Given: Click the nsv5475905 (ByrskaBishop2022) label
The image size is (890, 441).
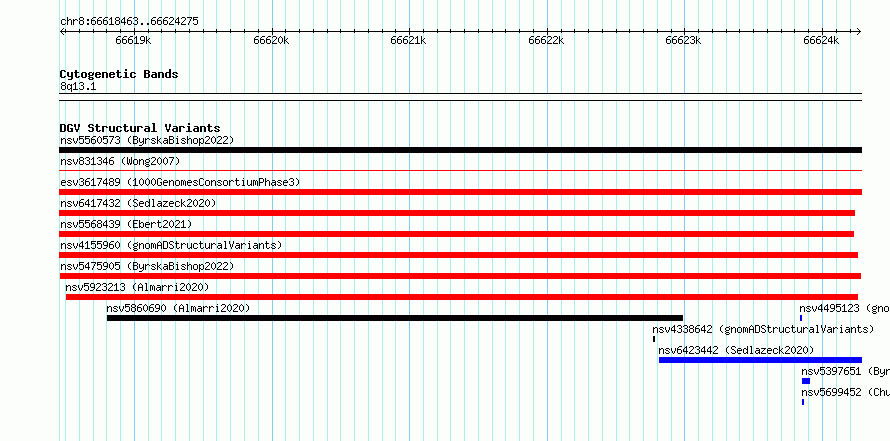Looking at the screenshot, I should click(x=147, y=266).
